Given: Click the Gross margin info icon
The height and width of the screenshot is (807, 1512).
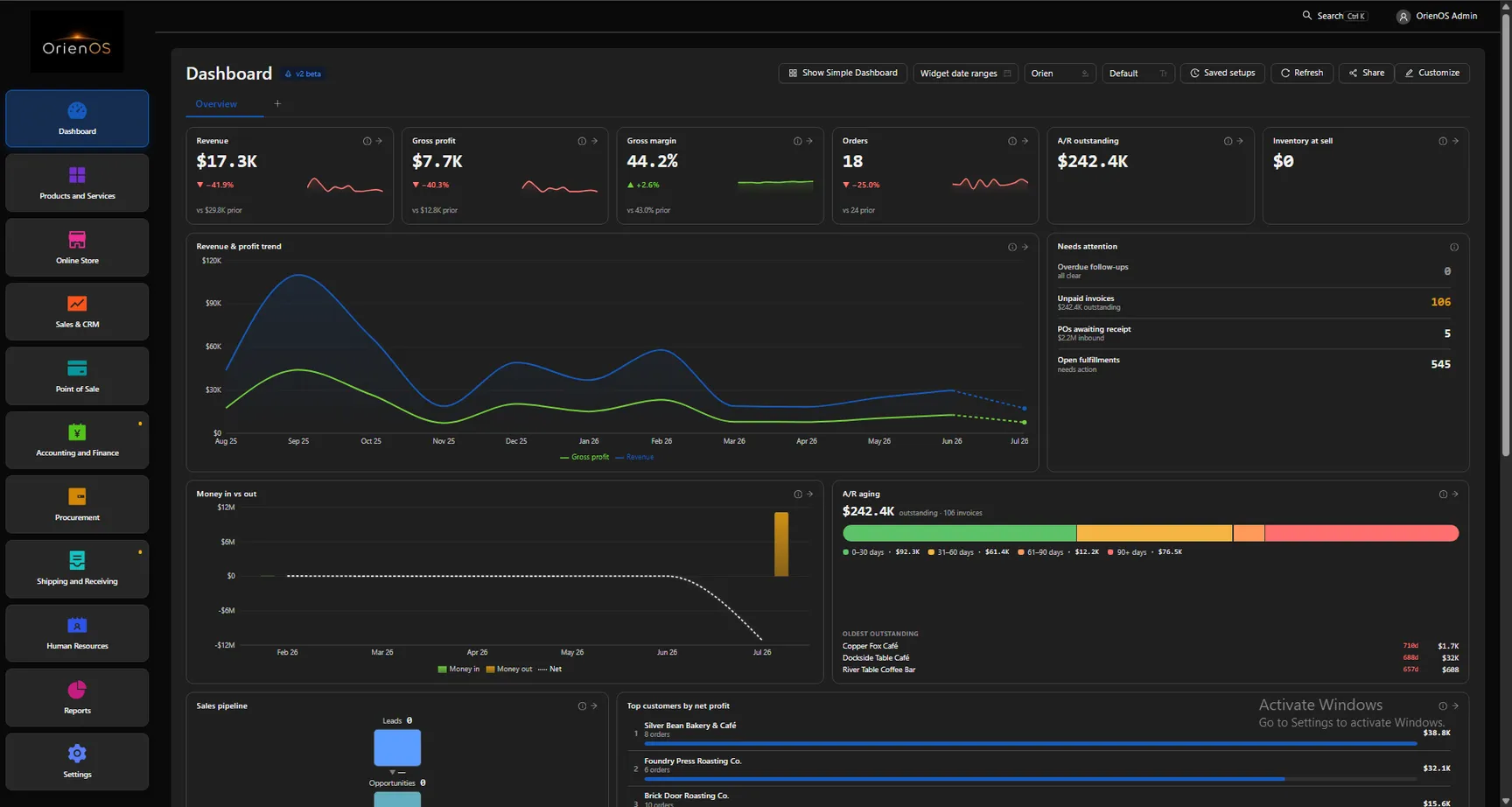Looking at the screenshot, I should tap(797, 141).
